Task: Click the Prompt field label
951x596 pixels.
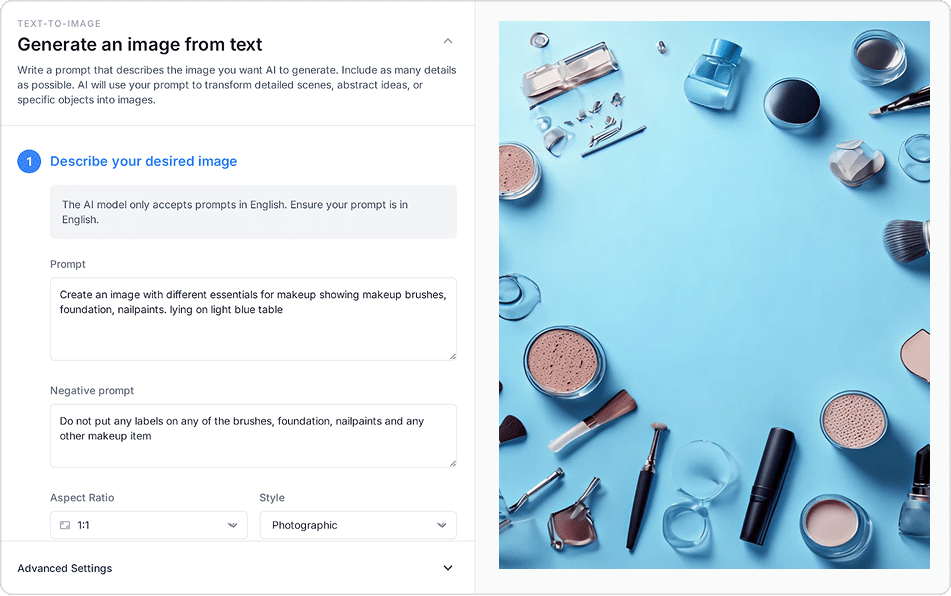Action: 68,264
